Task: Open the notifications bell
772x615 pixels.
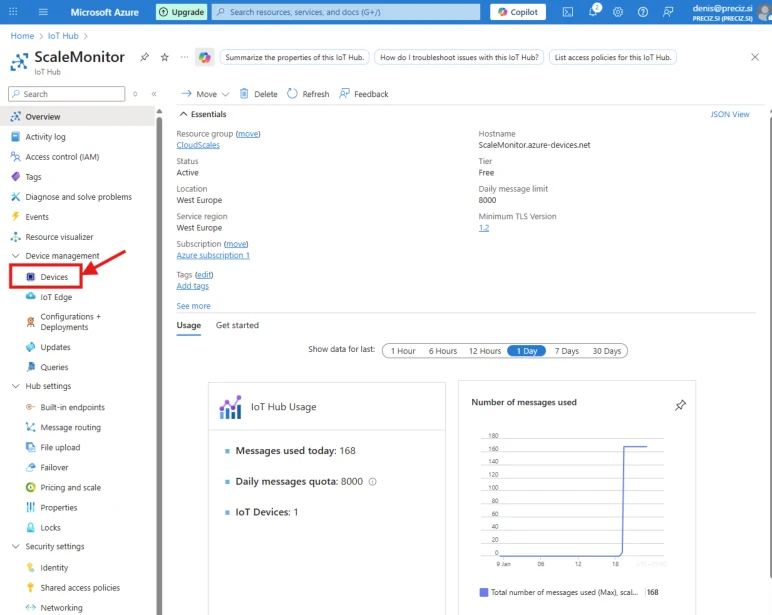Action: pyautogui.click(x=593, y=12)
